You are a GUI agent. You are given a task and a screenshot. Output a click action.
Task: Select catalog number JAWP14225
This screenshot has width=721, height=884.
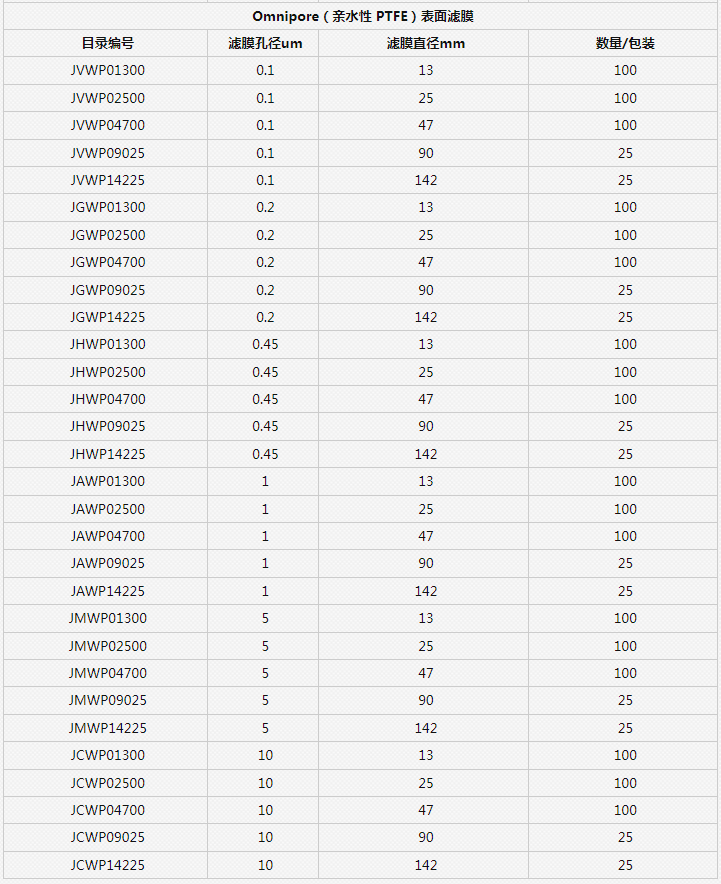108,591
